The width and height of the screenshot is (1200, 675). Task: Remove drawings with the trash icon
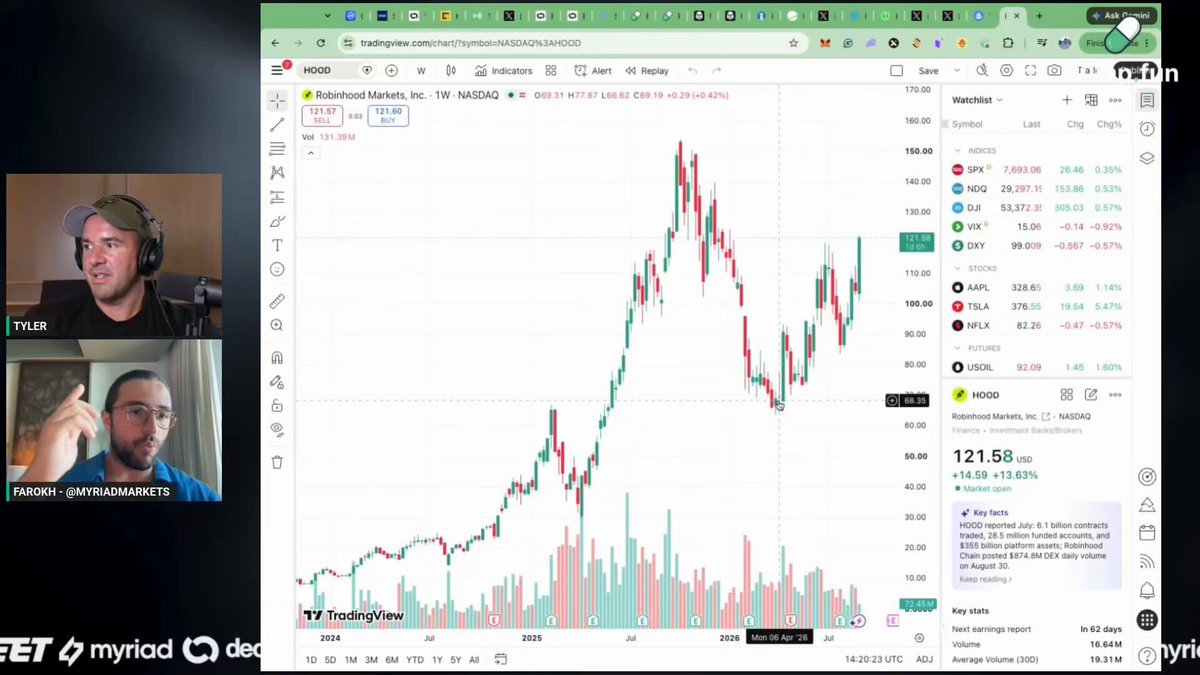click(277, 462)
